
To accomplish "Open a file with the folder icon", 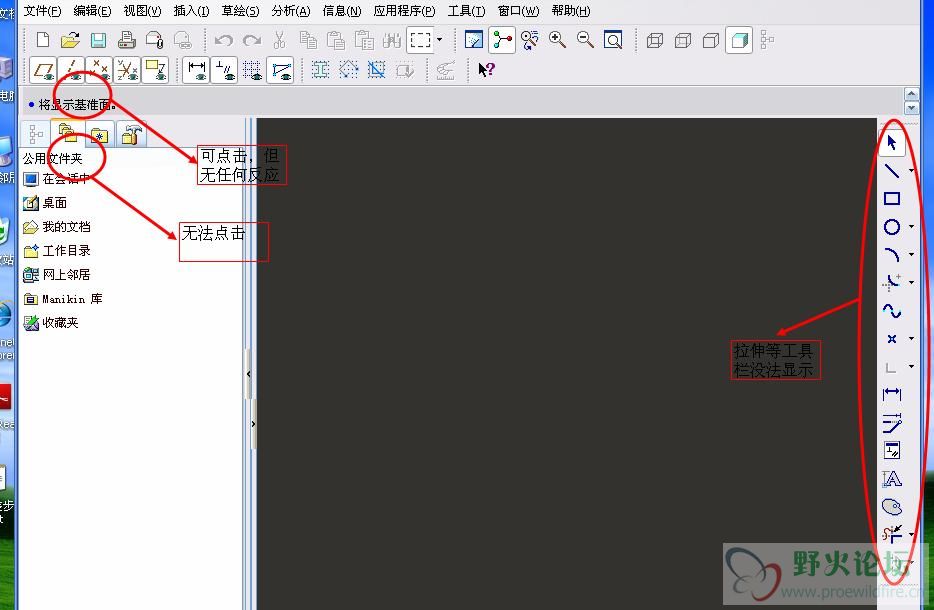I will 70,41.
